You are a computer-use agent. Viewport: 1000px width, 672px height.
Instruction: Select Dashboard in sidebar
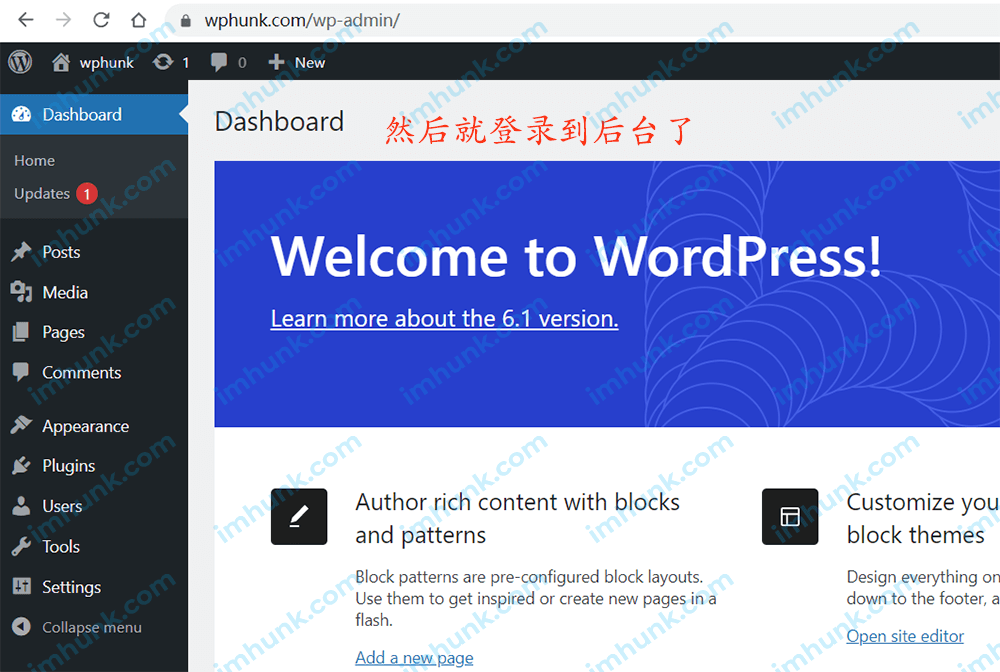tap(82, 115)
